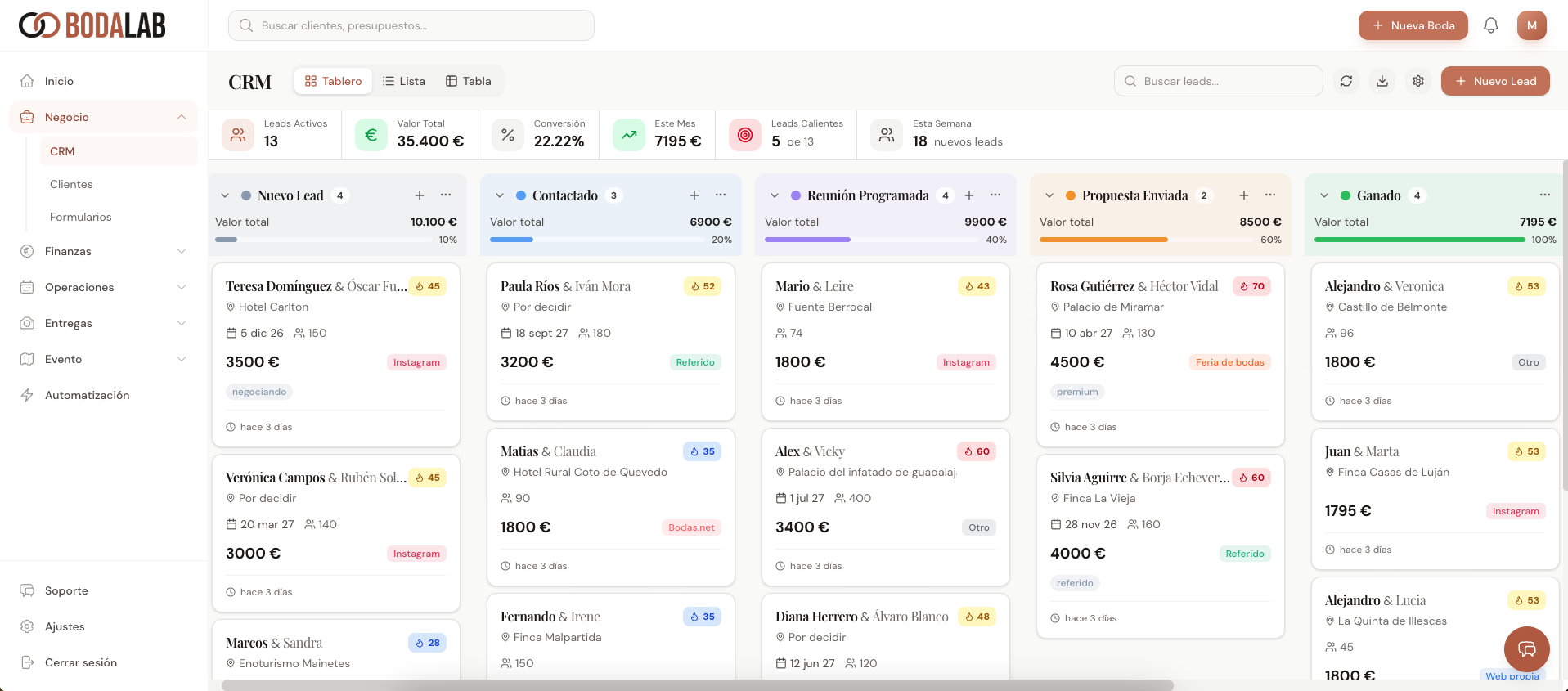
Task: Open Juan & Marta lead card
Action: [1435, 499]
